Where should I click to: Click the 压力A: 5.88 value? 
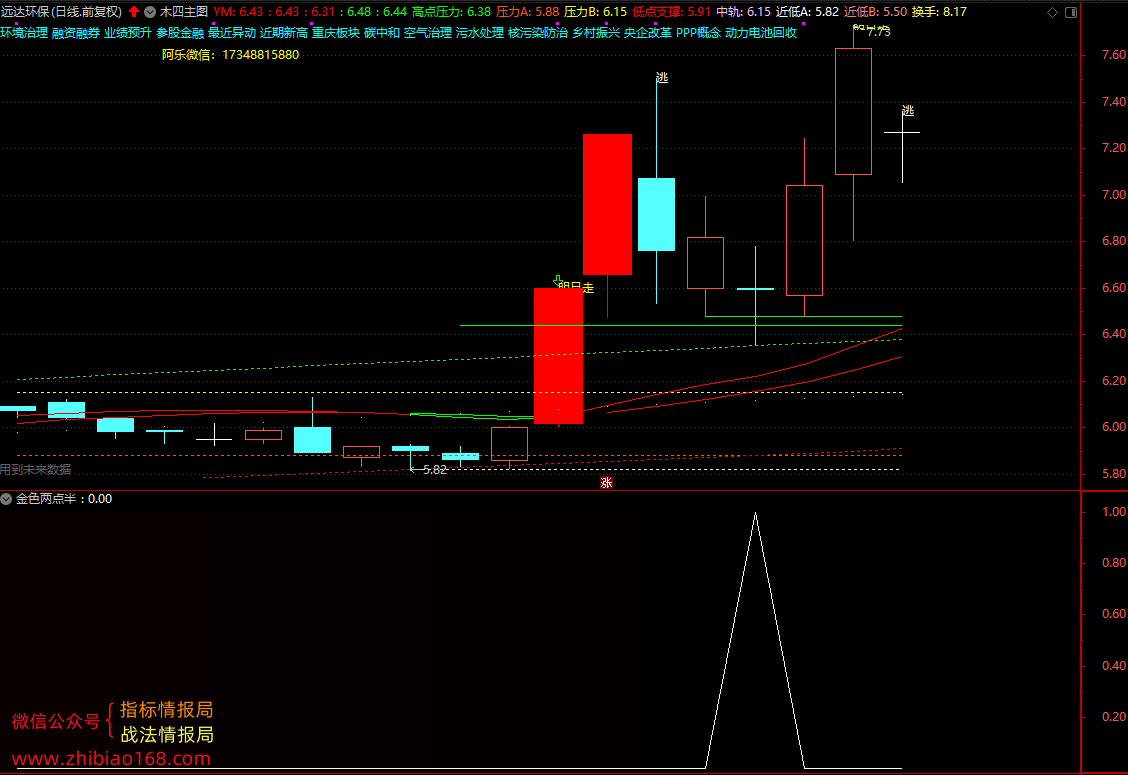click(527, 12)
